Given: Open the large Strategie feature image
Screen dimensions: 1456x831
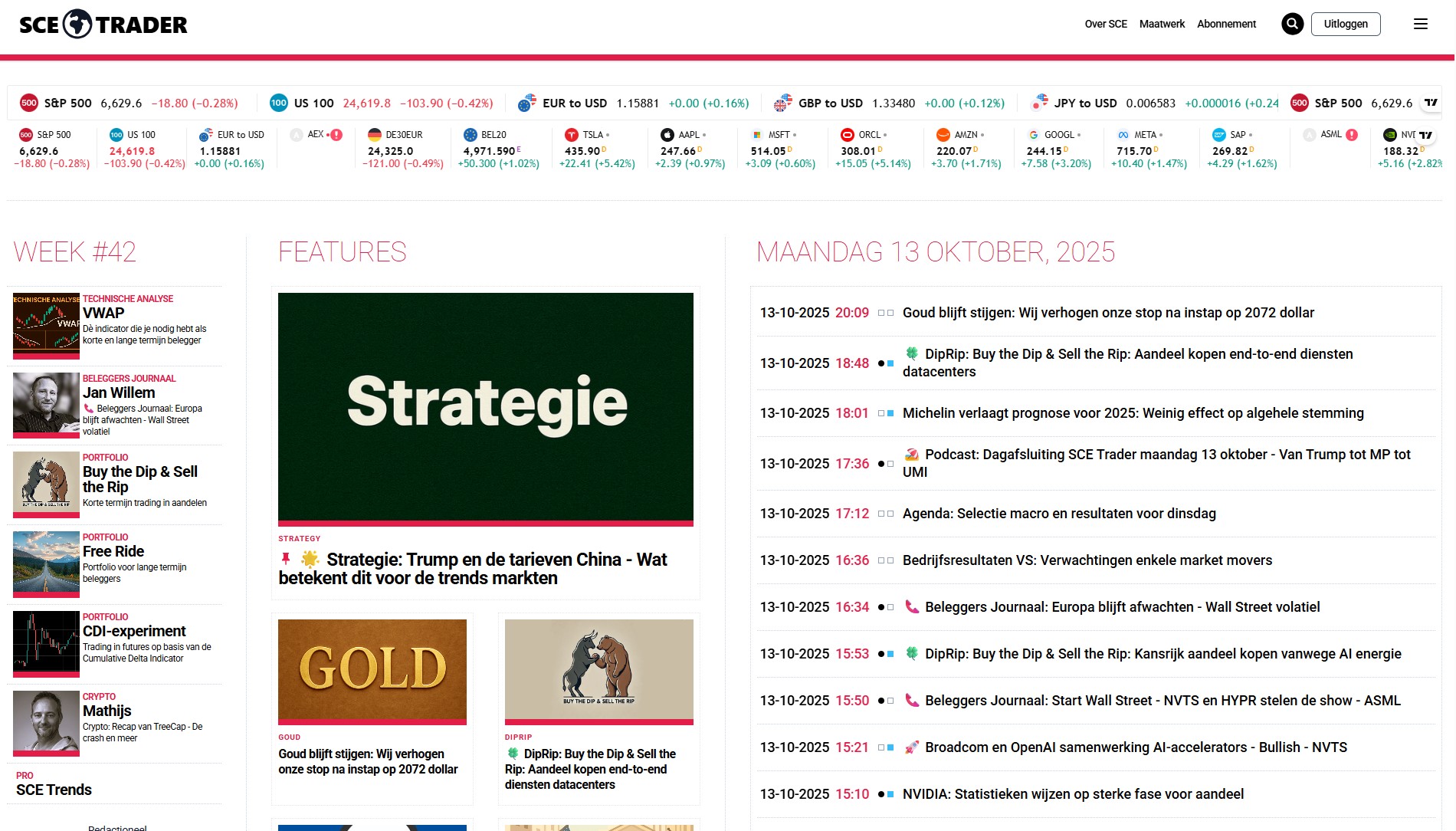Looking at the screenshot, I should 486,409.
